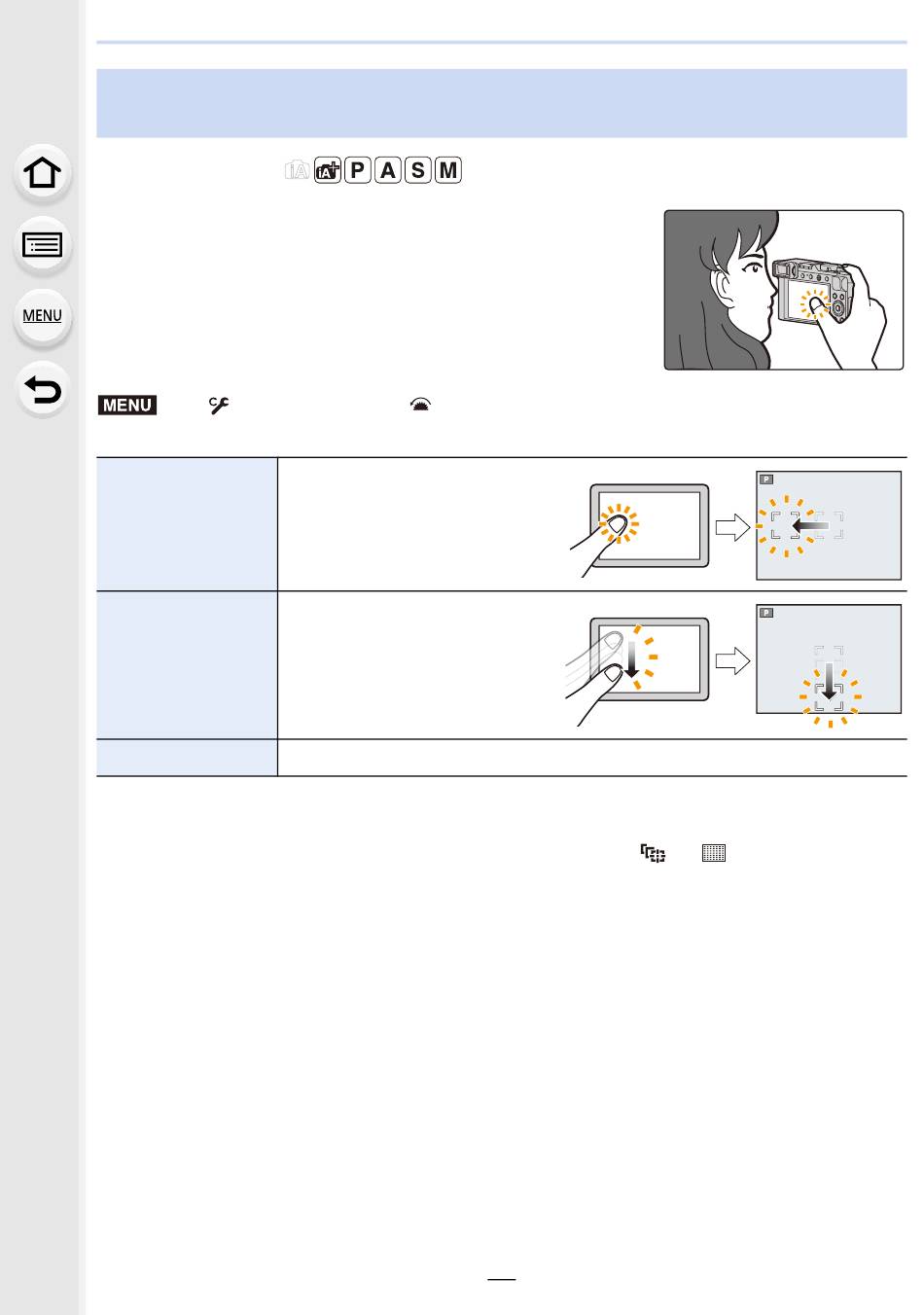Viewport: 924px width, 1315px height.
Task: Click the grid-pattern AF mode icon
Action: [x=714, y=854]
